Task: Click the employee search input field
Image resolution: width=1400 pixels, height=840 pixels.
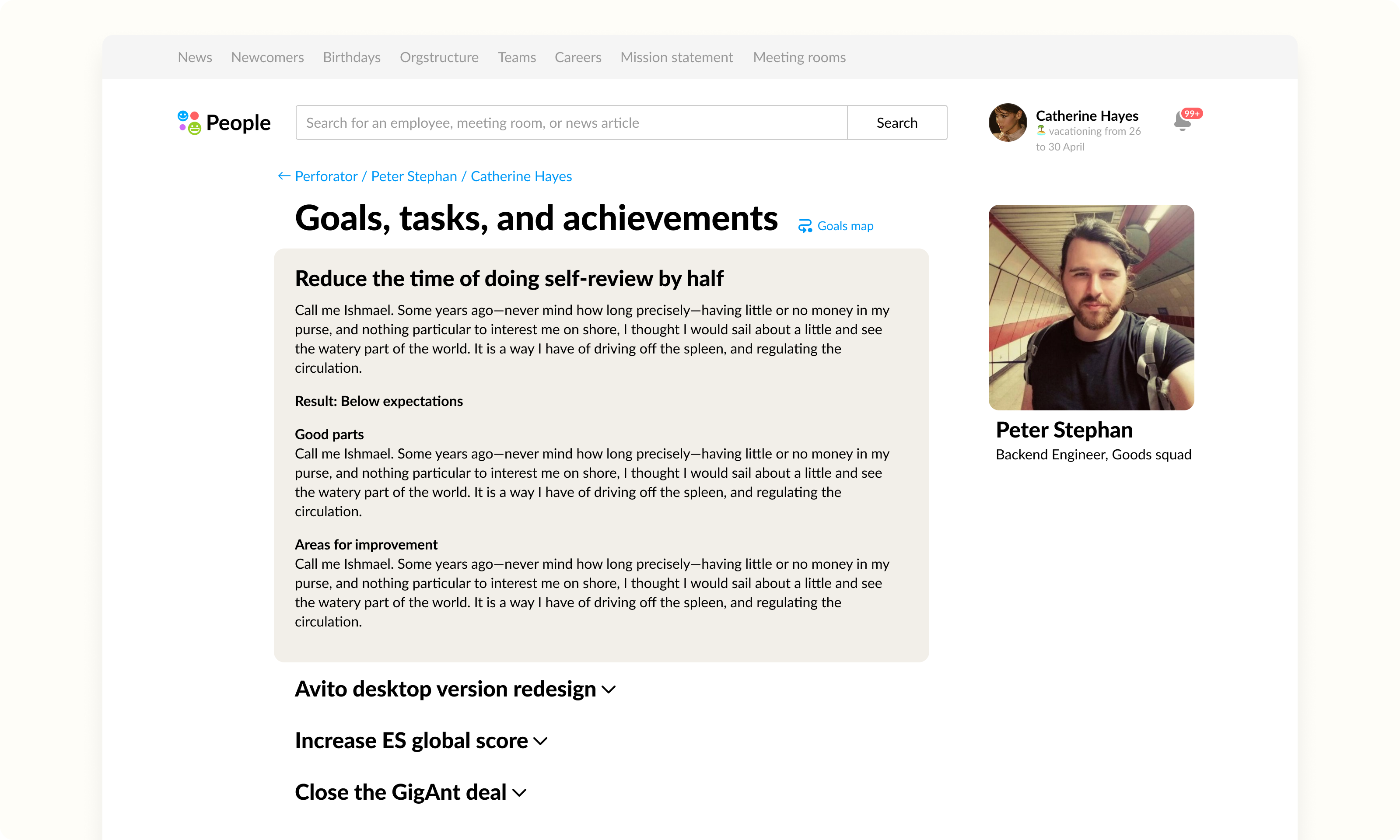Action: coord(571,122)
